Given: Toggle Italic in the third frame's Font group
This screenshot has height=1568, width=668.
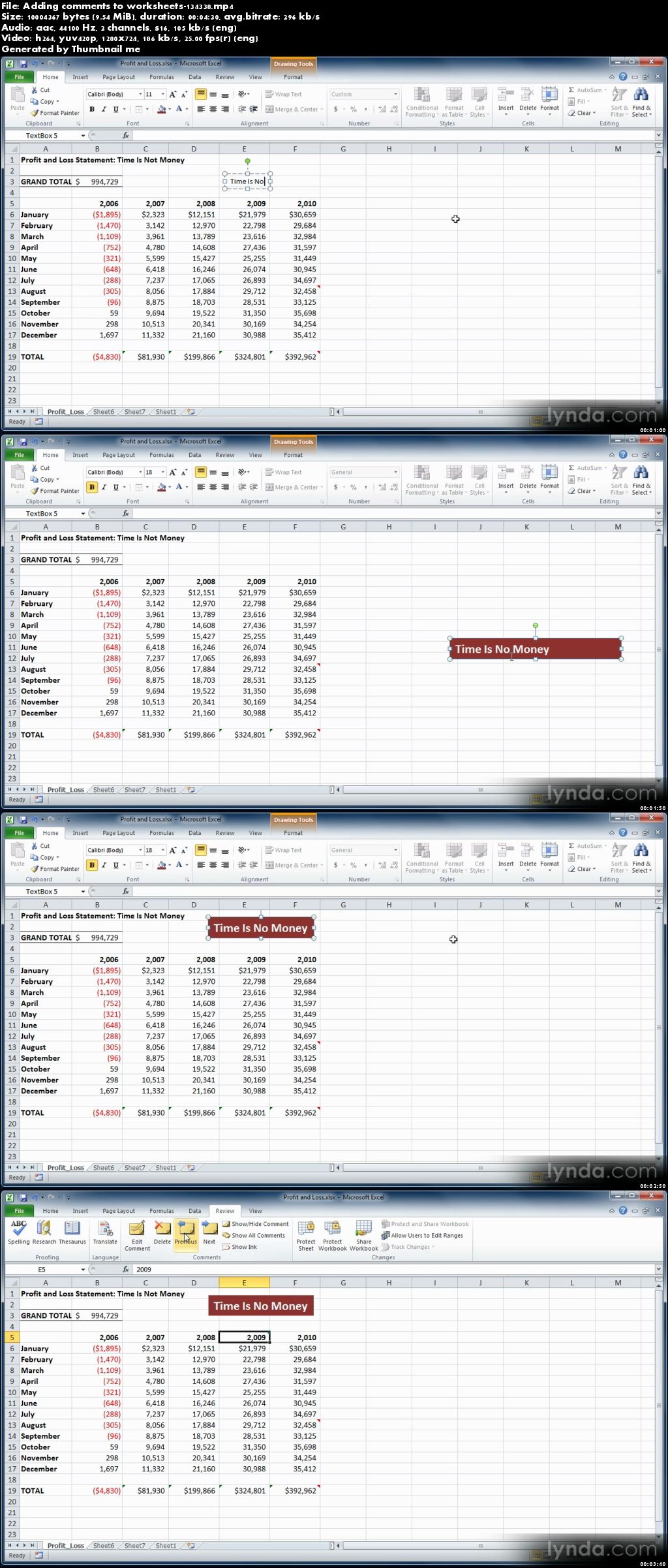Looking at the screenshot, I should tap(104, 866).
